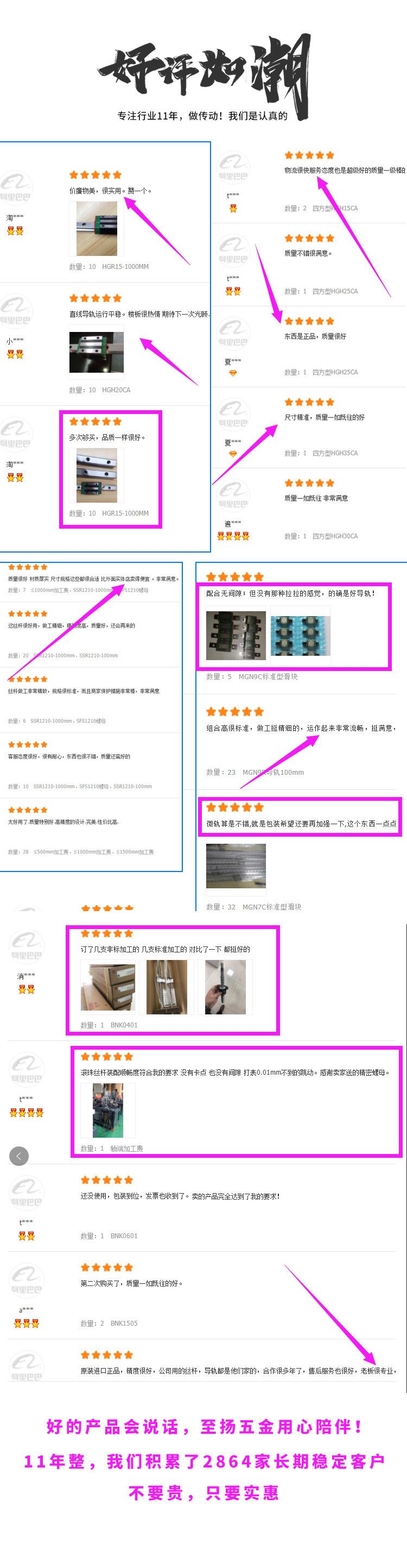
Task: Click the avatar of reviewer 消***
Action: (26, 946)
